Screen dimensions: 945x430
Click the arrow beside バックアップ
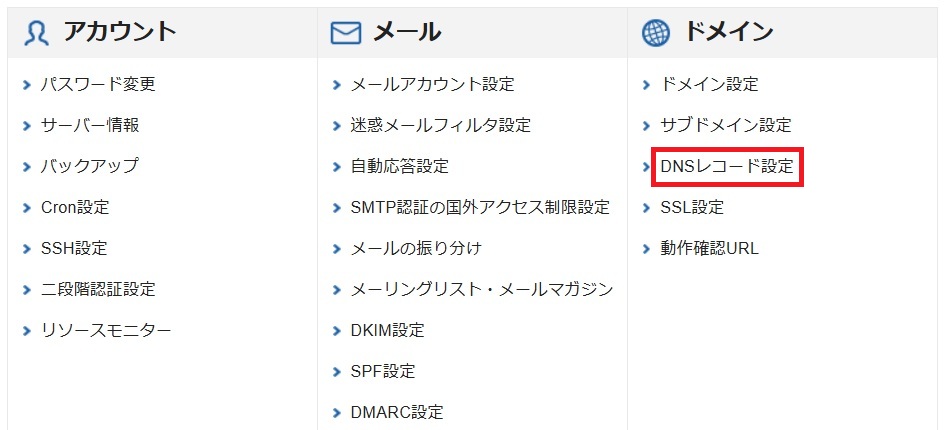point(27,167)
